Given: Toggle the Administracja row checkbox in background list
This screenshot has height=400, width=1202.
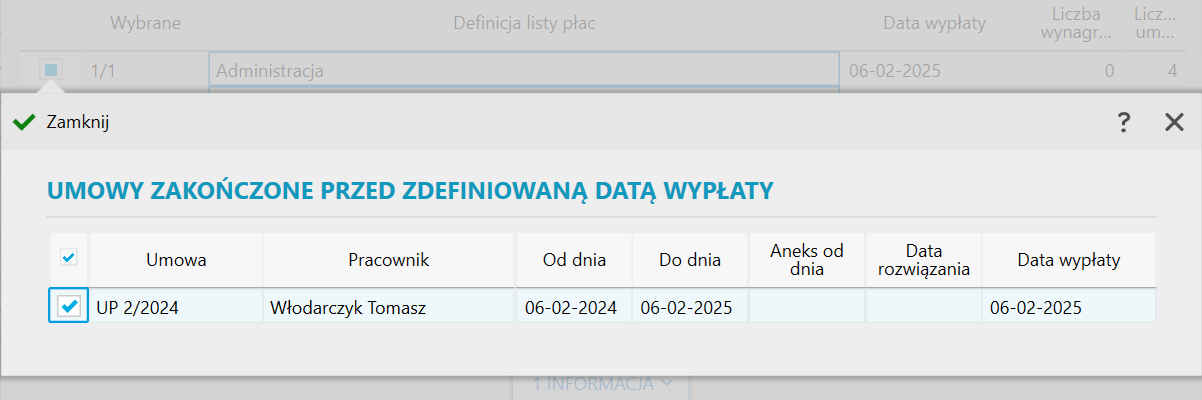Looking at the screenshot, I should point(52,70).
